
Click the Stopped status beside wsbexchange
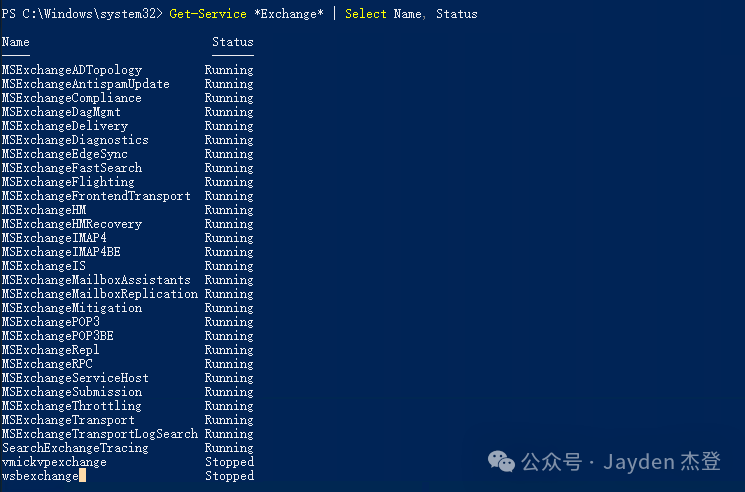(x=229, y=476)
